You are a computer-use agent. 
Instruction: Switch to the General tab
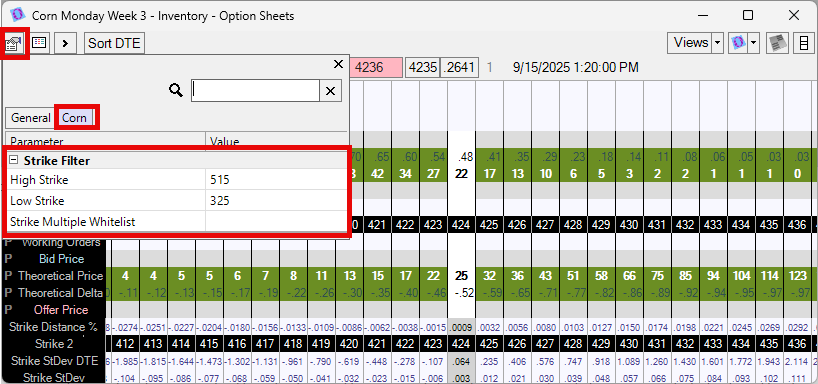point(31,118)
